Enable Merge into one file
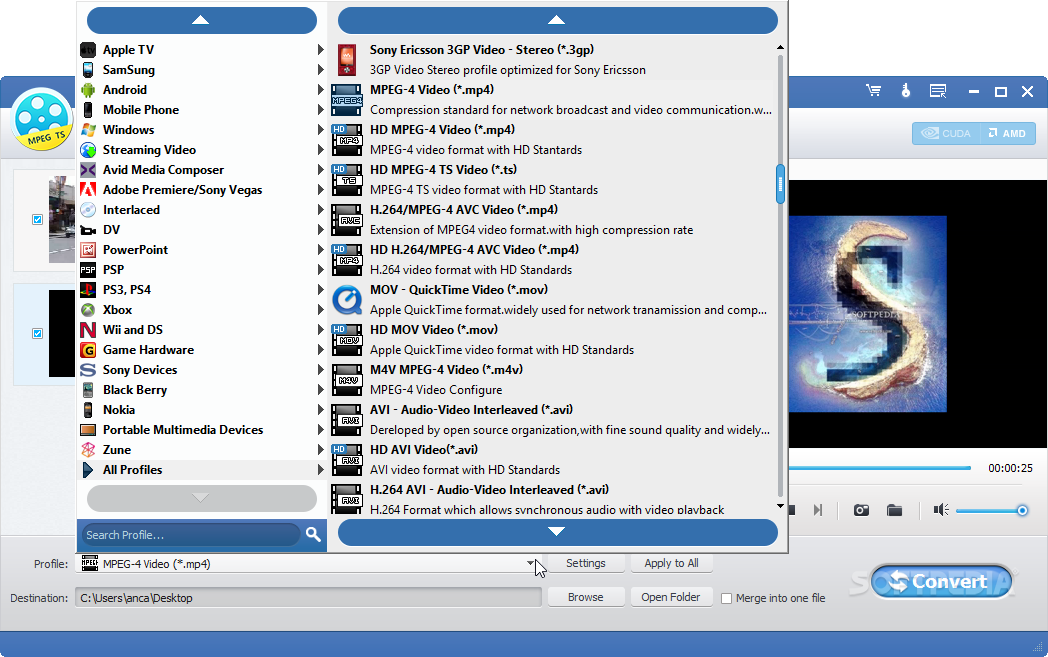Viewport: 1048px width, 657px height. pyautogui.click(x=727, y=598)
